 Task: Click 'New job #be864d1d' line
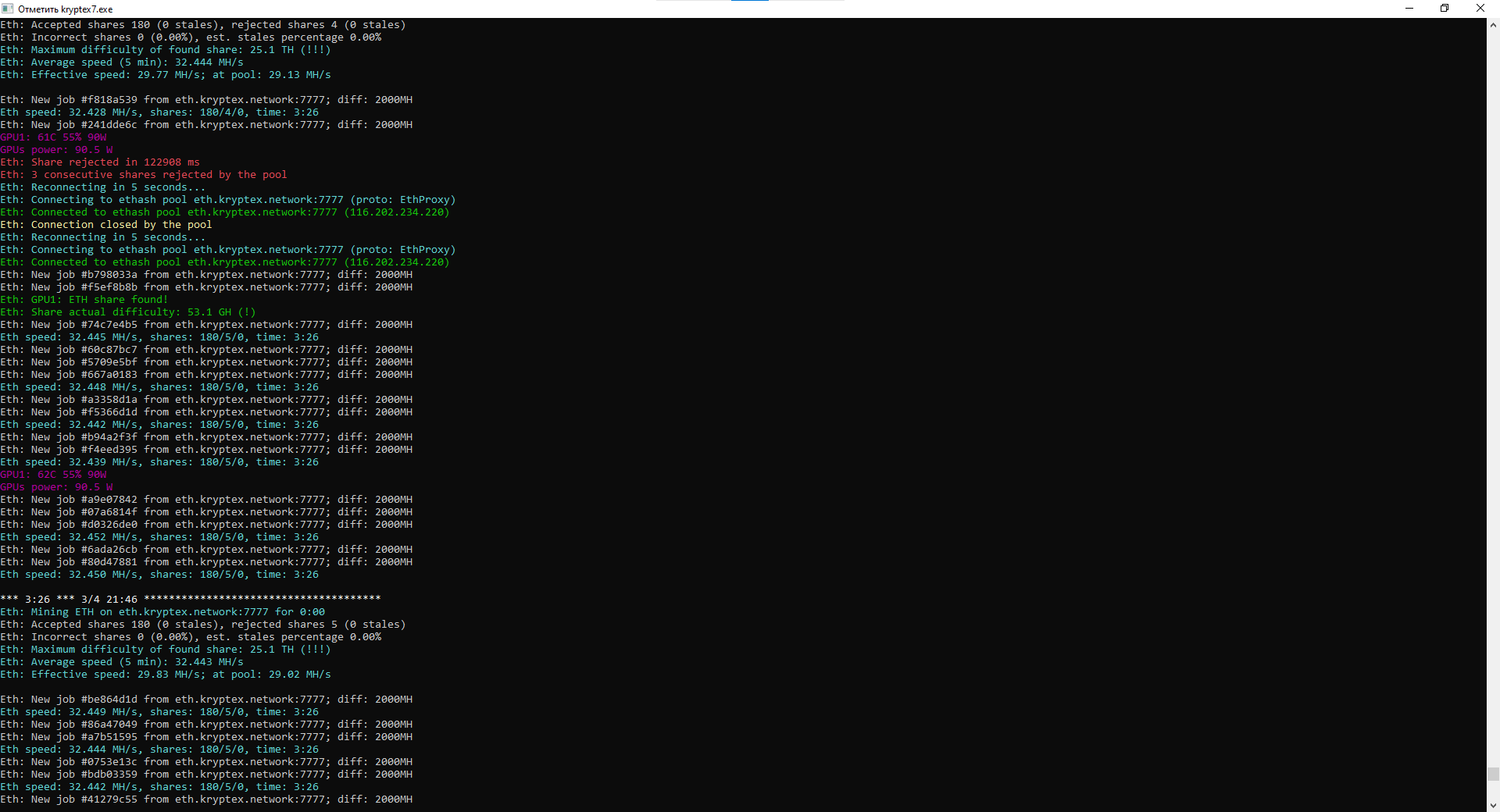click(206, 700)
